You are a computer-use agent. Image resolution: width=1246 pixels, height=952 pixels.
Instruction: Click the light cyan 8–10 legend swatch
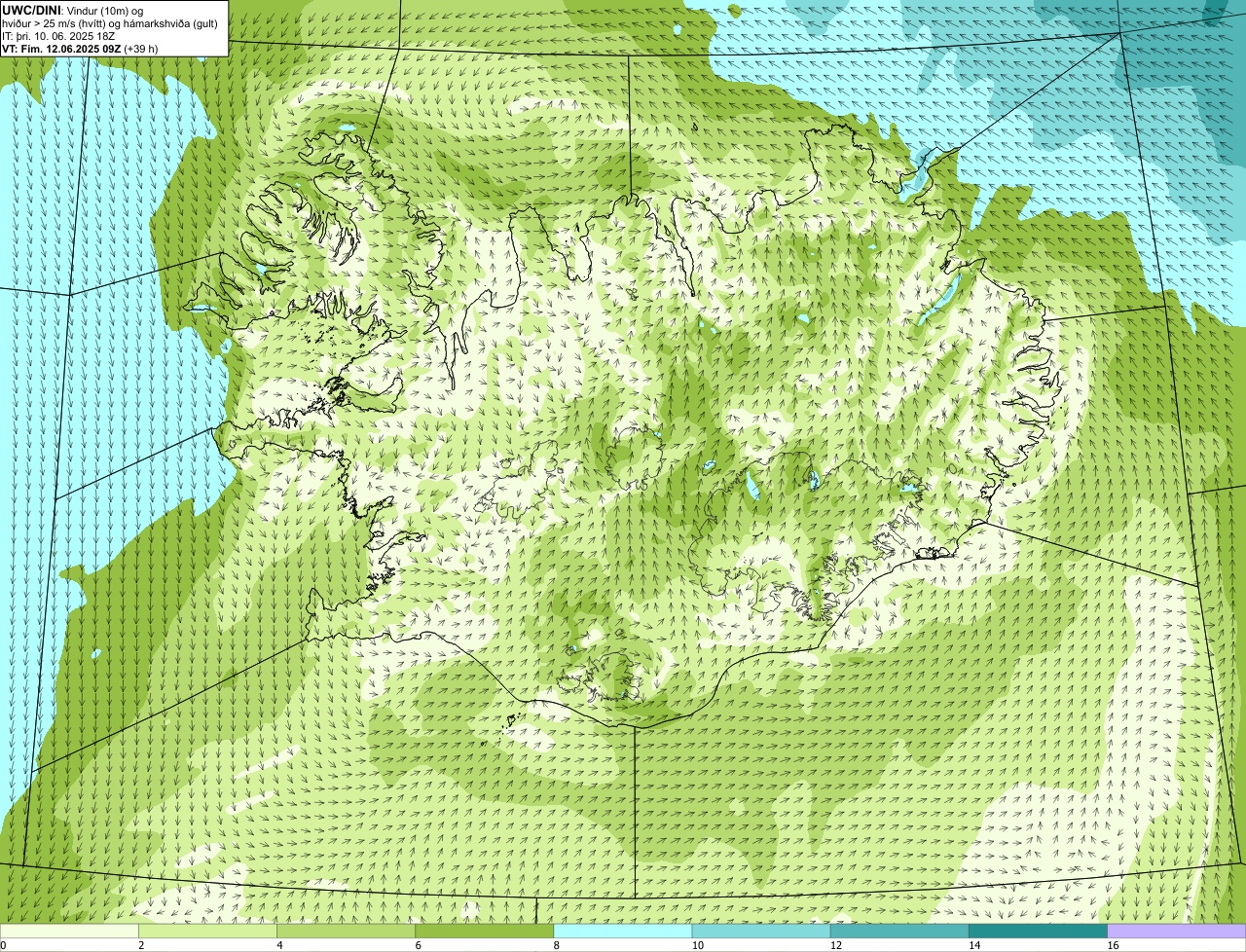tap(623, 931)
